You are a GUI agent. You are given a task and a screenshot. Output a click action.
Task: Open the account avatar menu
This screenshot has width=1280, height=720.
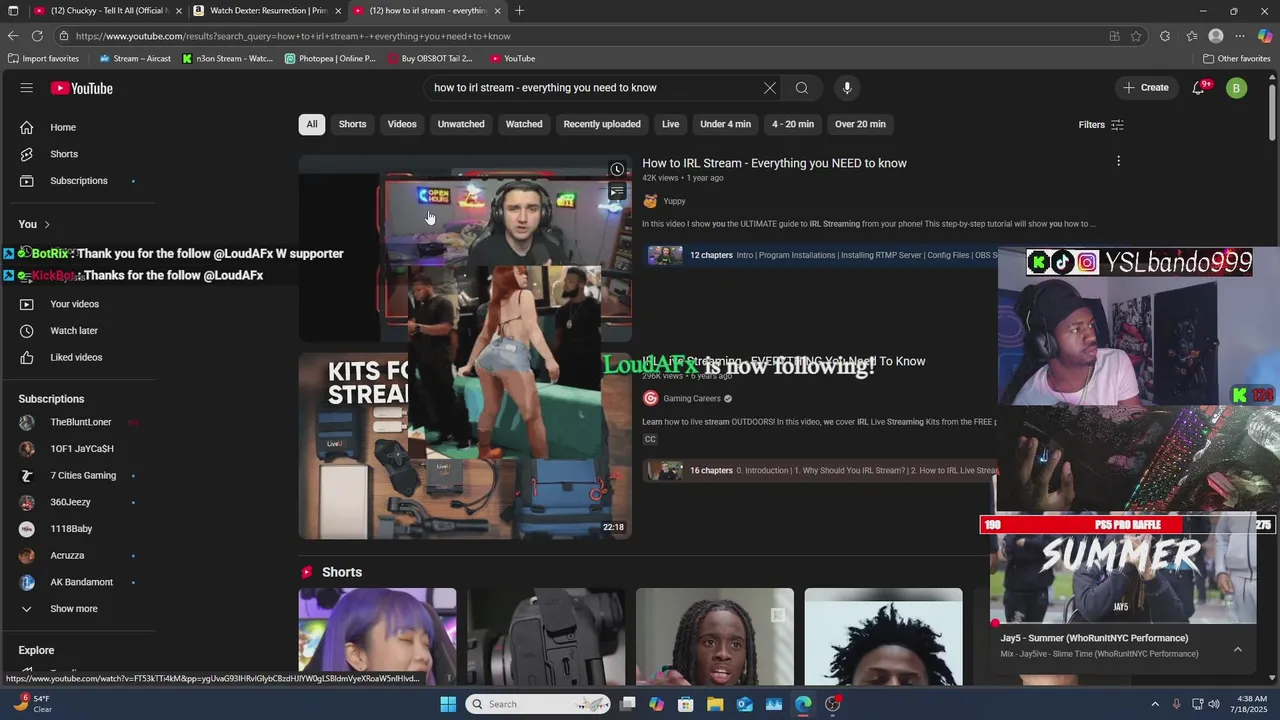1236,88
